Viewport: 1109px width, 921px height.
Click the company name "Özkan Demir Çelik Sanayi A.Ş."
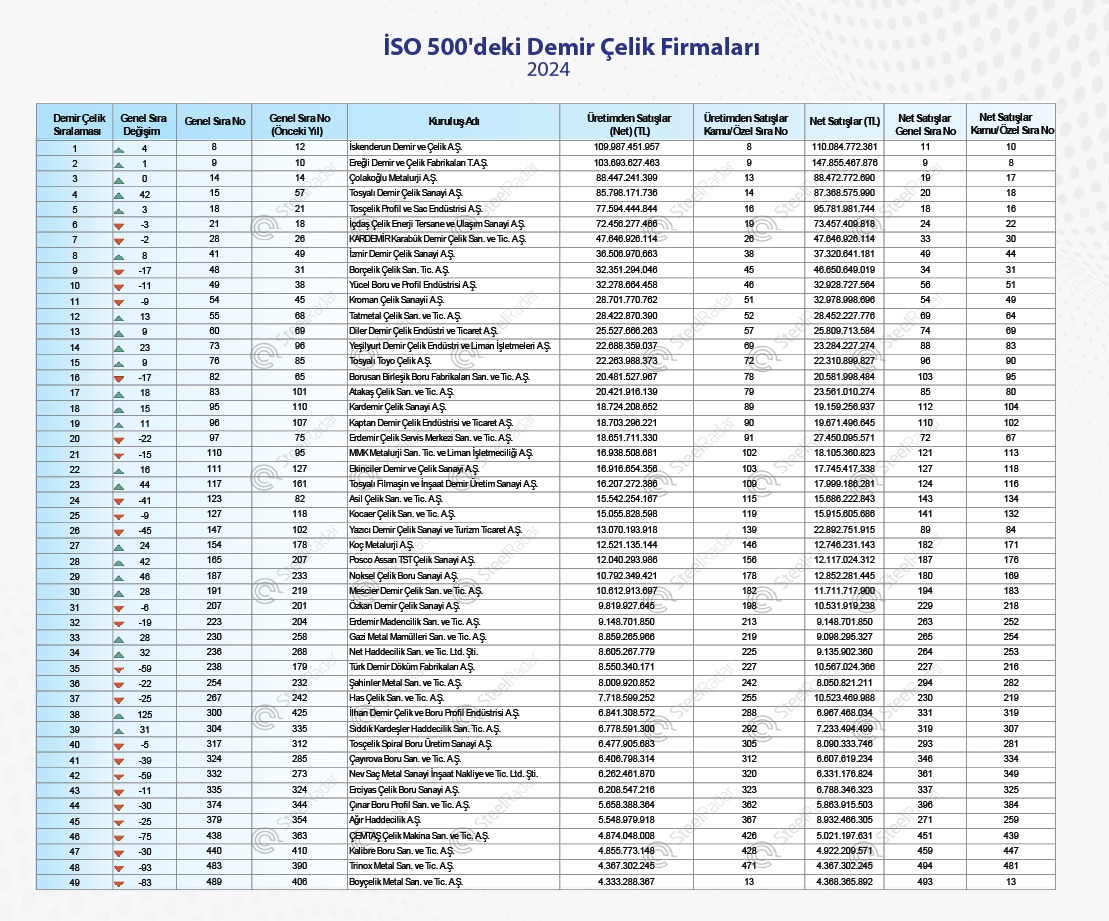pos(404,606)
